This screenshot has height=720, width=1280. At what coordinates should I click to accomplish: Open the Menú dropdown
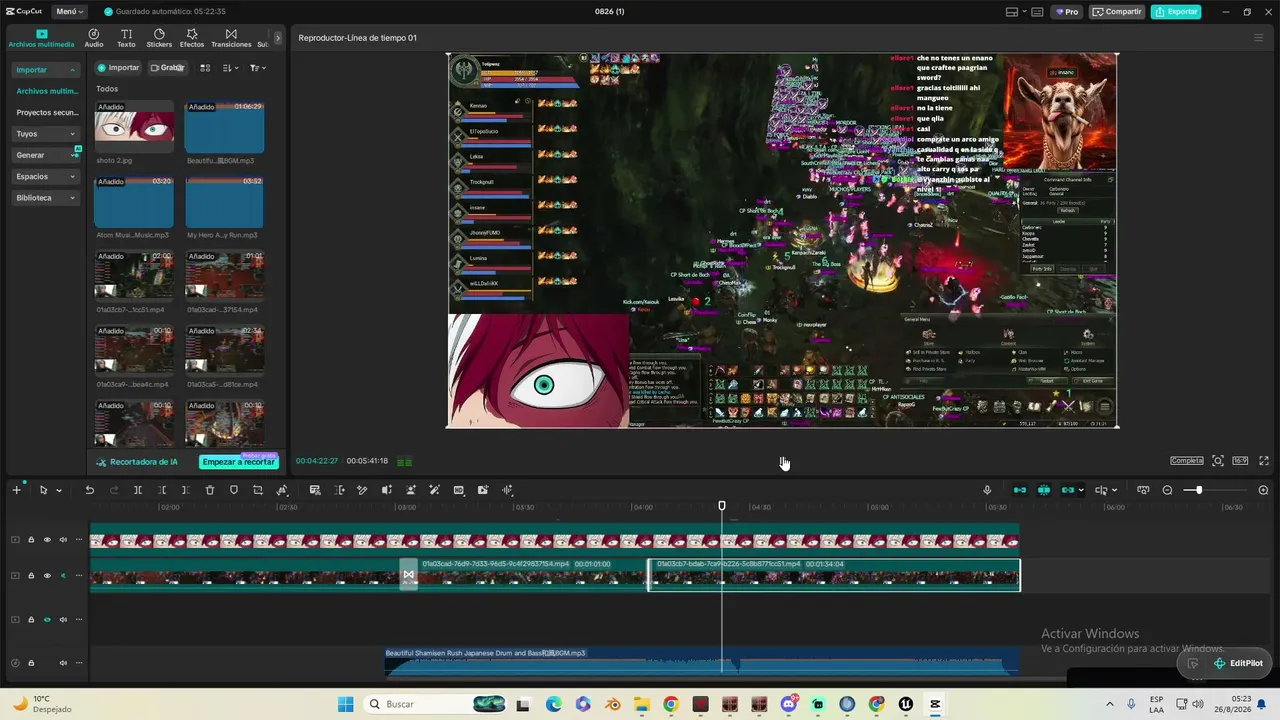click(69, 12)
